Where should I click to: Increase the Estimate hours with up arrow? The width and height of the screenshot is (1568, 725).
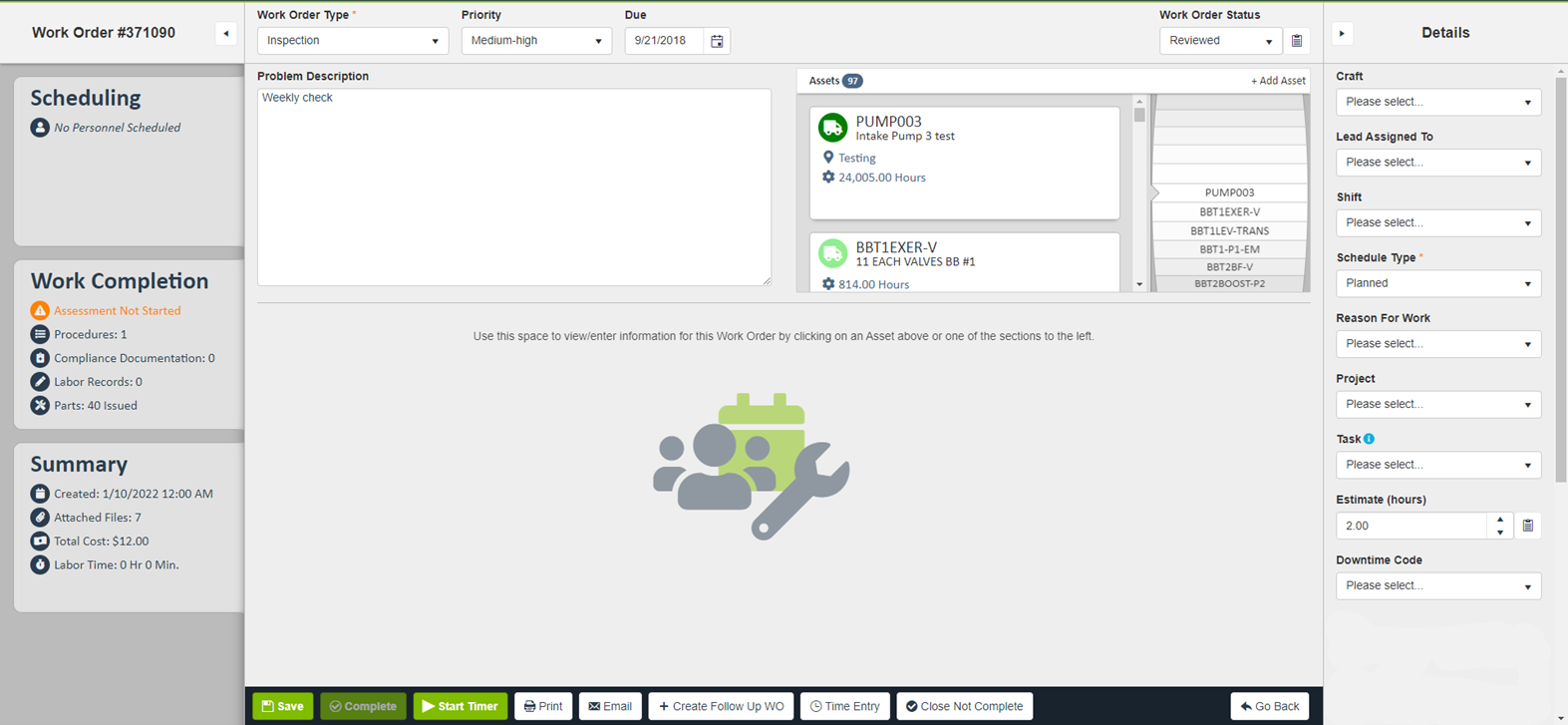pos(1500,520)
